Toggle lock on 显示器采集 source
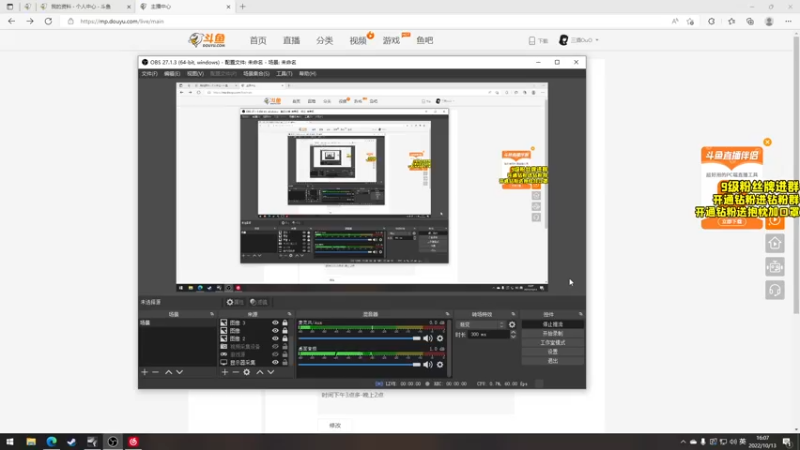 pyautogui.click(x=285, y=362)
